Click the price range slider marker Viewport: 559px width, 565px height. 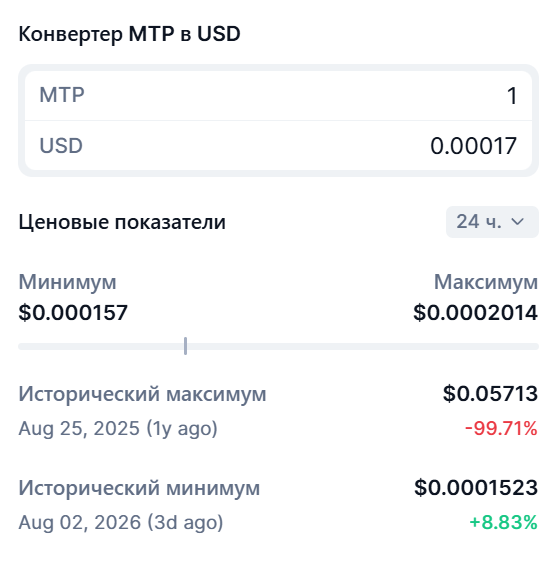pos(185,346)
